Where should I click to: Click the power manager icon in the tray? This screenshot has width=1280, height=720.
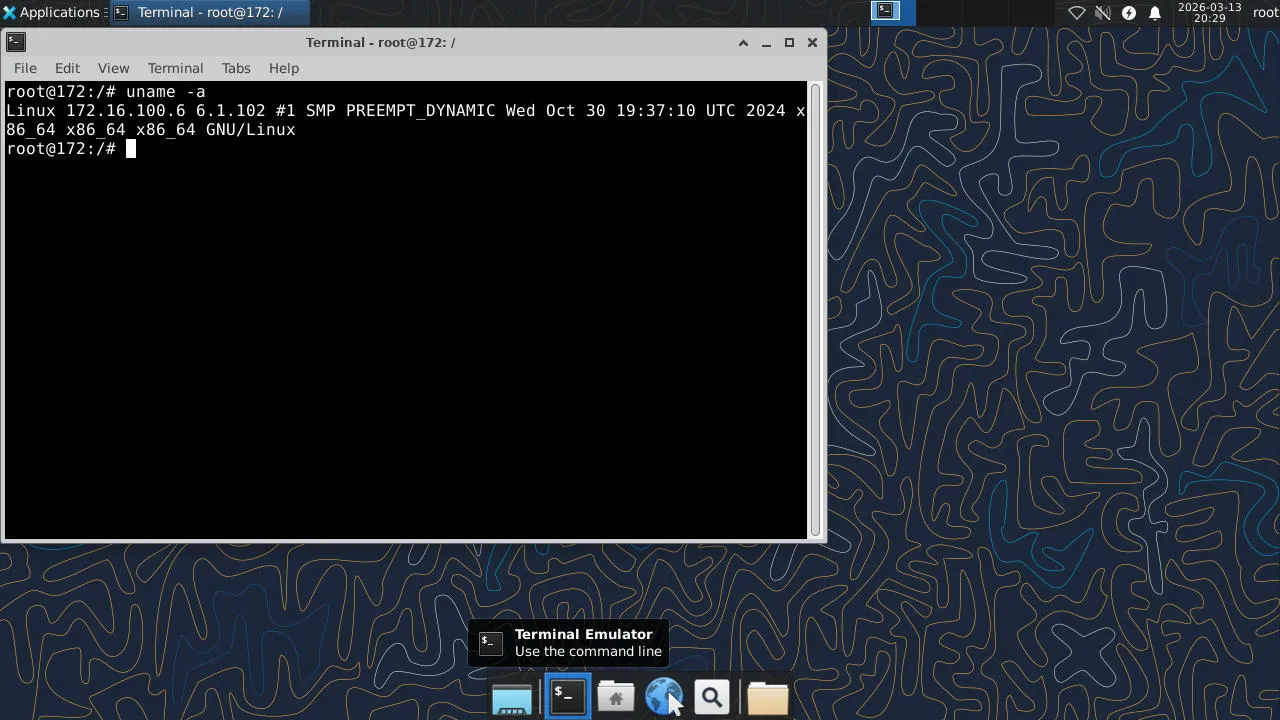[x=1129, y=12]
